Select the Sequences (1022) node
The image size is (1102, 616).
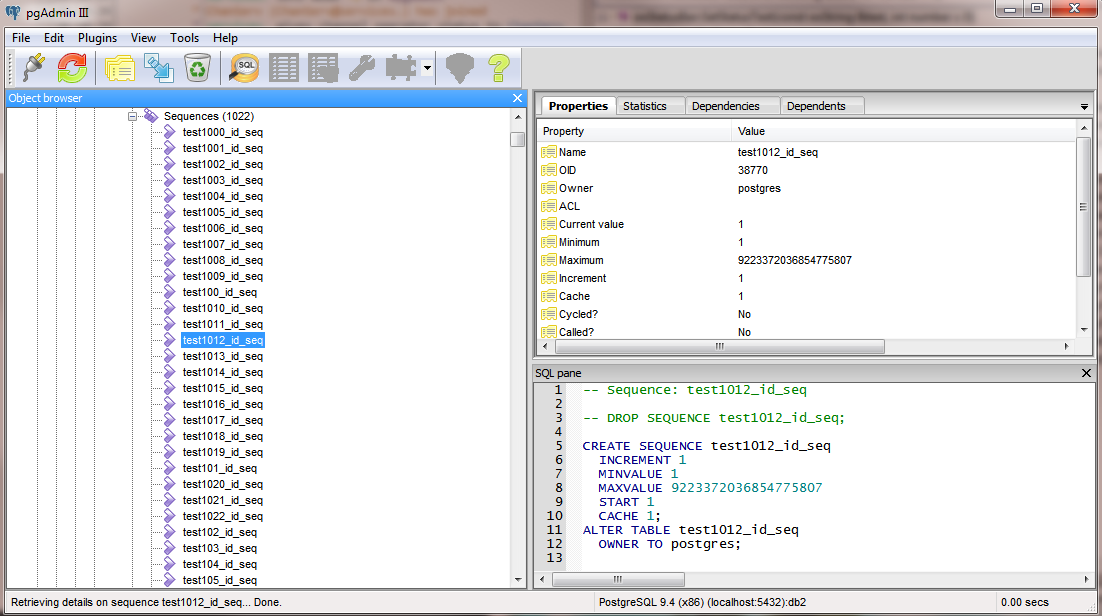coord(209,116)
